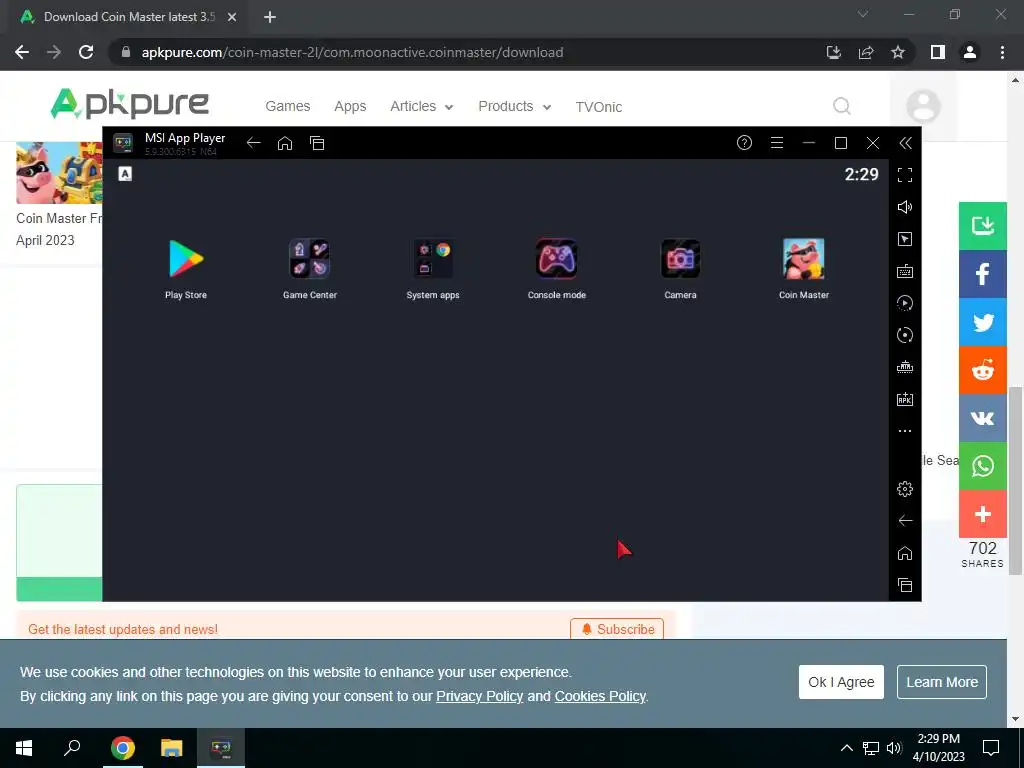Click the Chrome tab search chevron
Viewport: 1024px width, 768px height.
click(x=863, y=14)
